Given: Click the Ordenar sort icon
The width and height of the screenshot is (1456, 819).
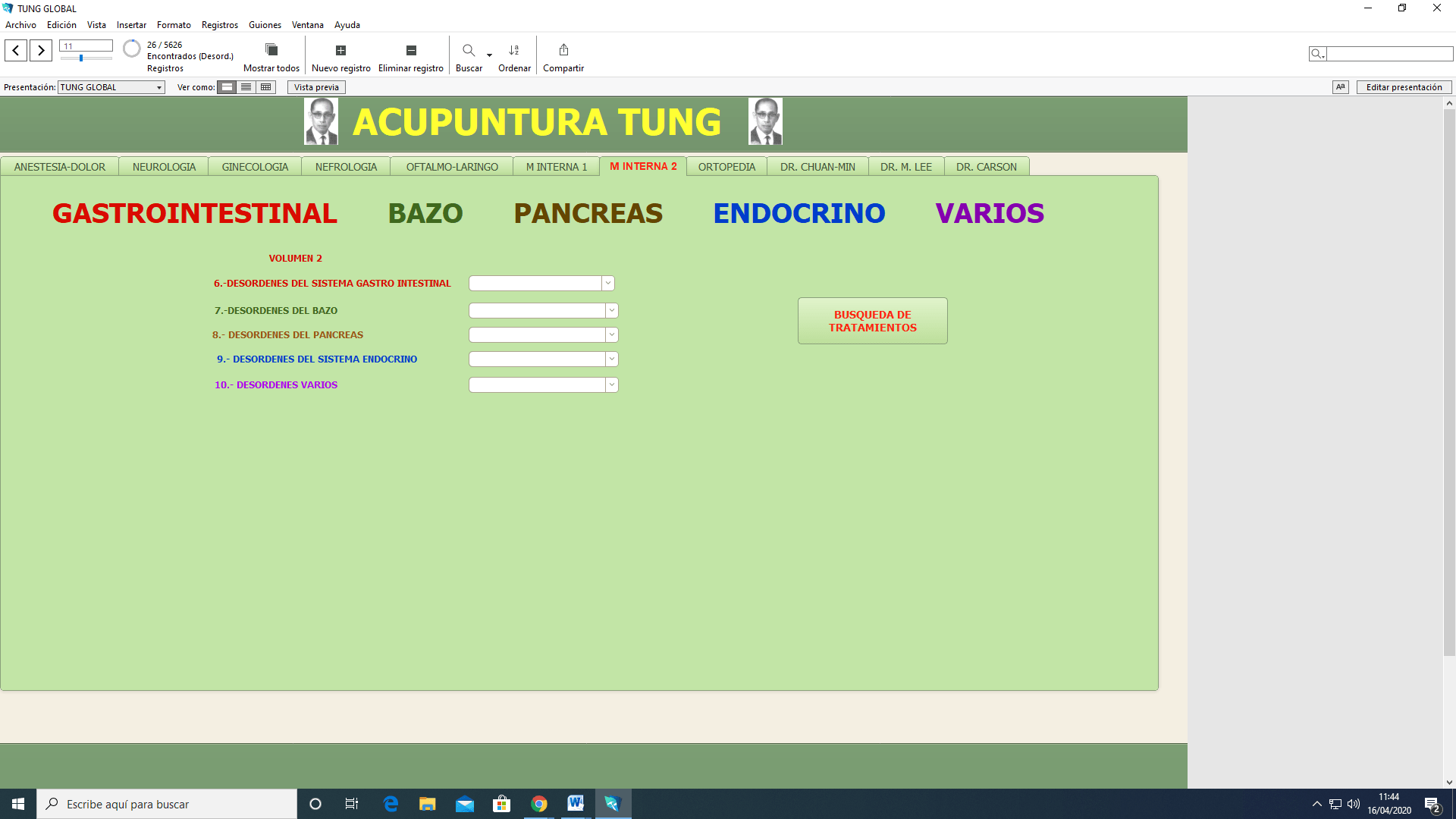Looking at the screenshot, I should (x=514, y=51).
